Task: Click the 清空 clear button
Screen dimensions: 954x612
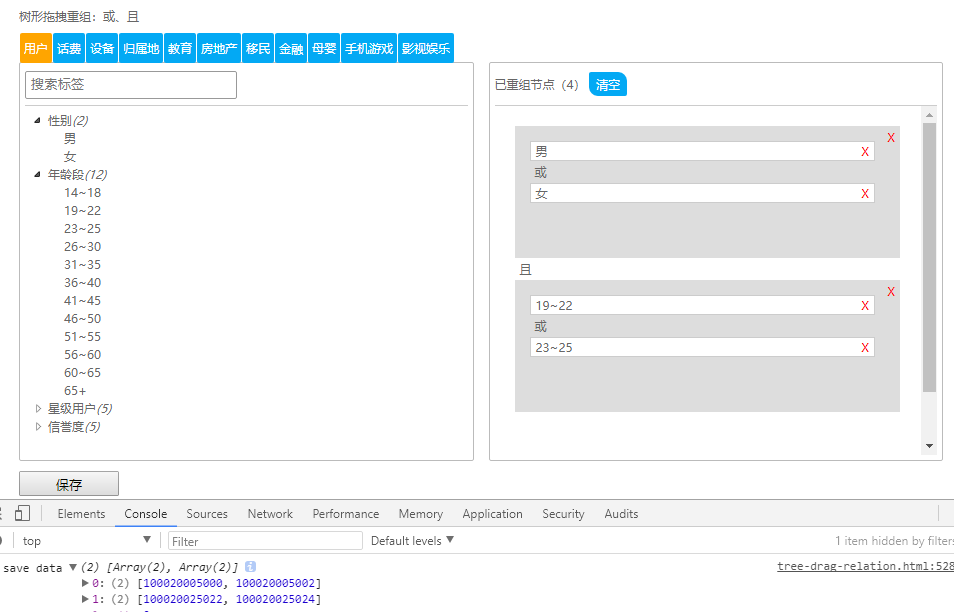Action: click(608, 85)
